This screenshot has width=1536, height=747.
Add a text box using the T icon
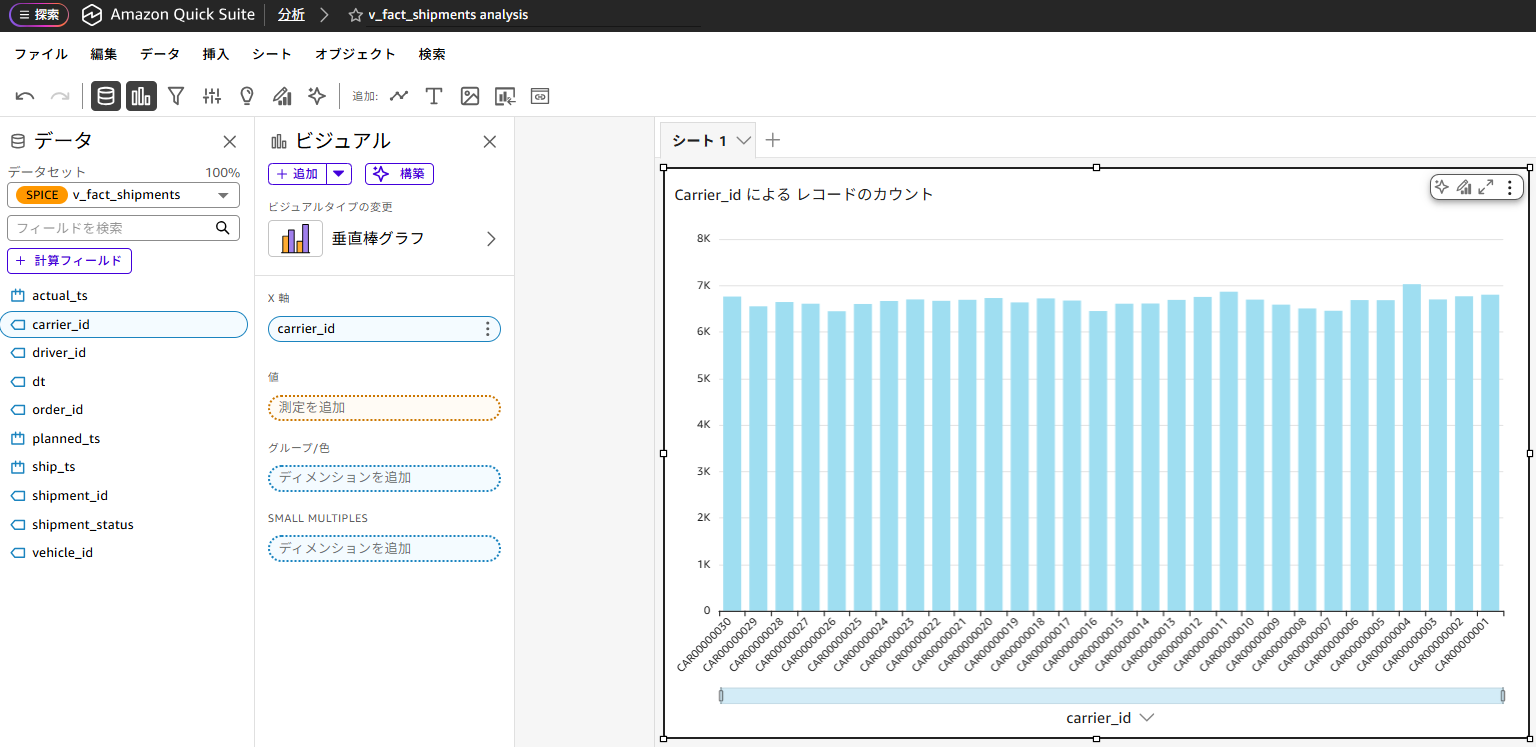pos(434,96)
